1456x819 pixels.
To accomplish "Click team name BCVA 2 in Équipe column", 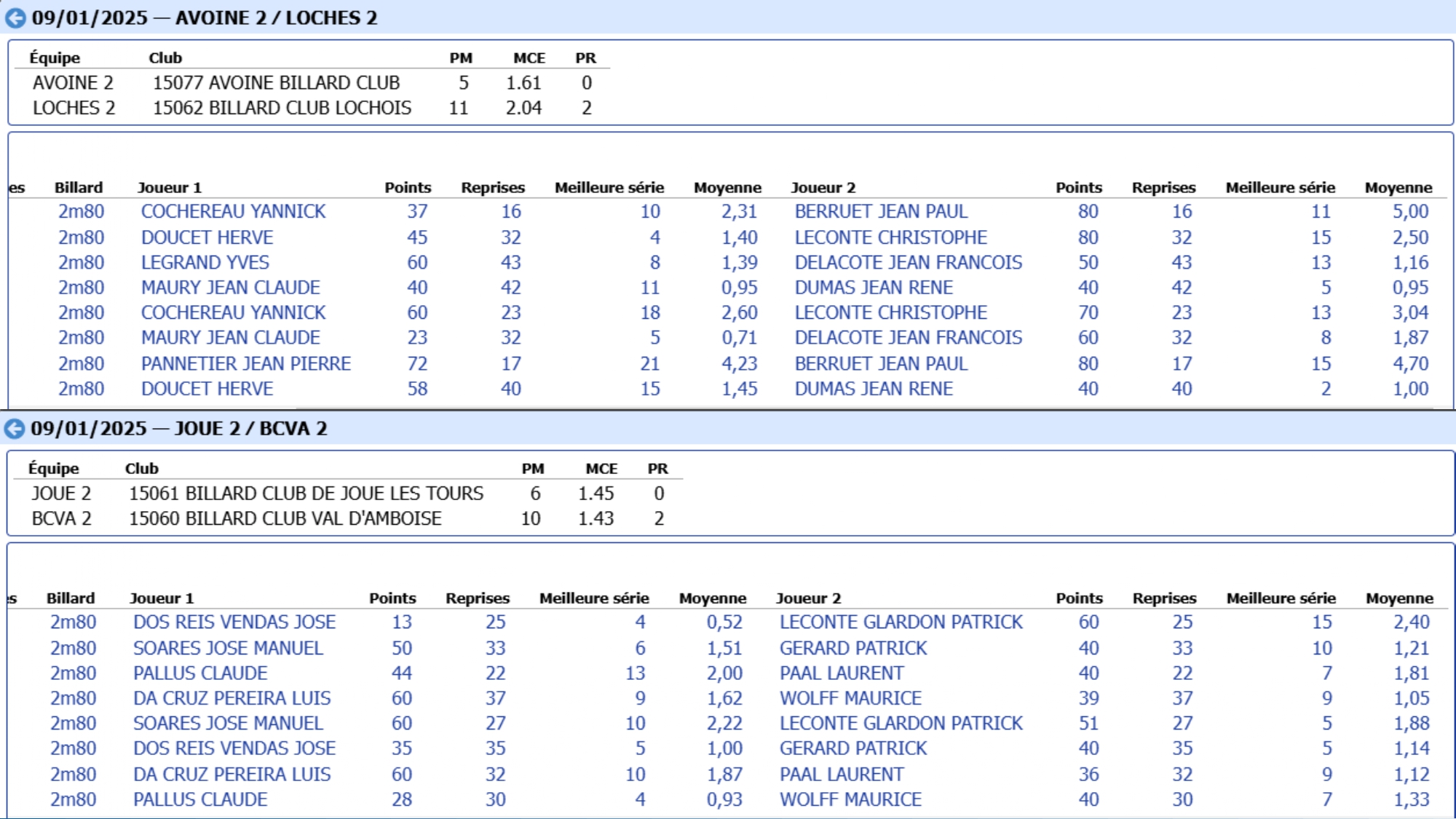I will tap(61, 518).
